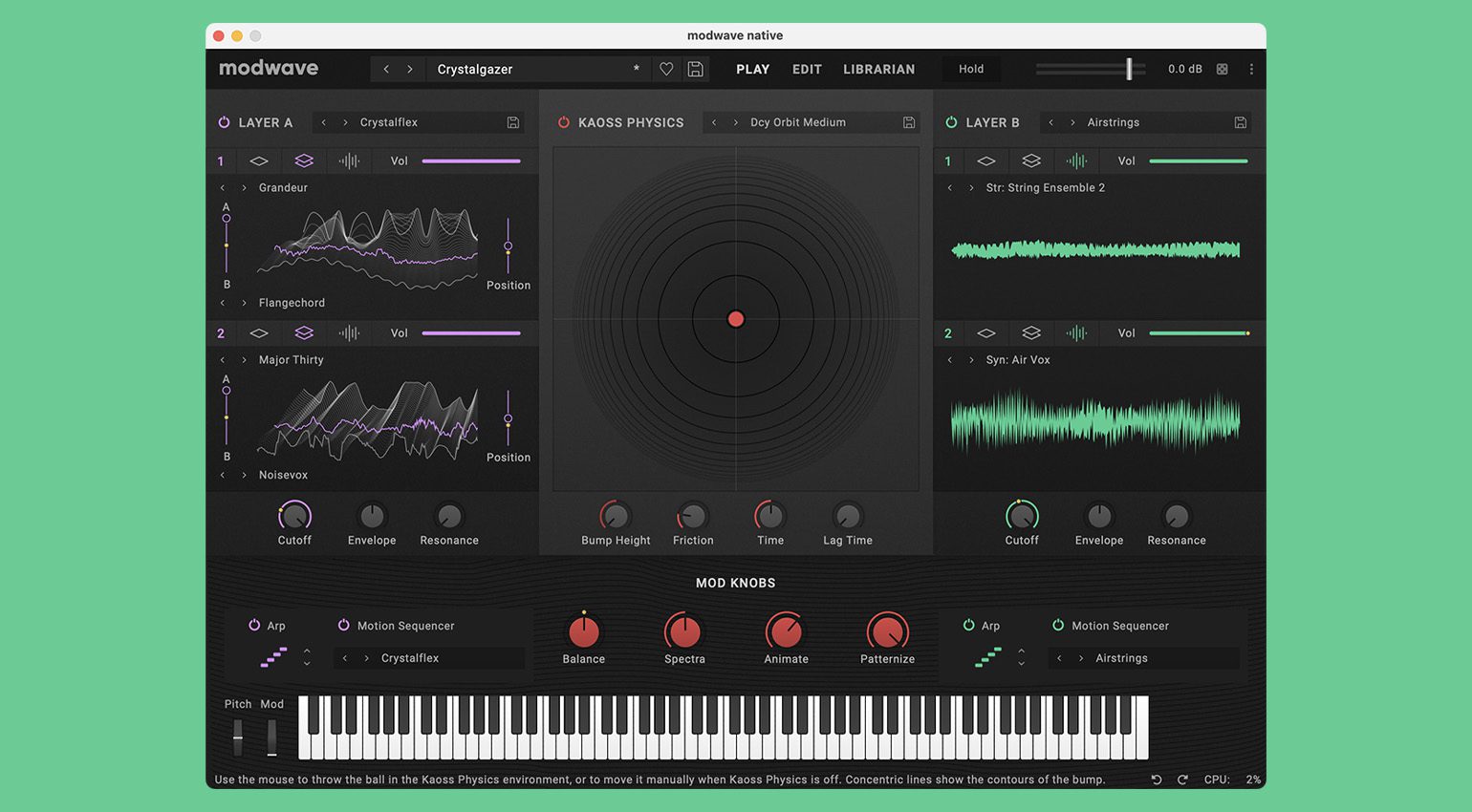Click the arpeggiator pattern icon below Layer A
The image size is (1472, 812).
275,657
